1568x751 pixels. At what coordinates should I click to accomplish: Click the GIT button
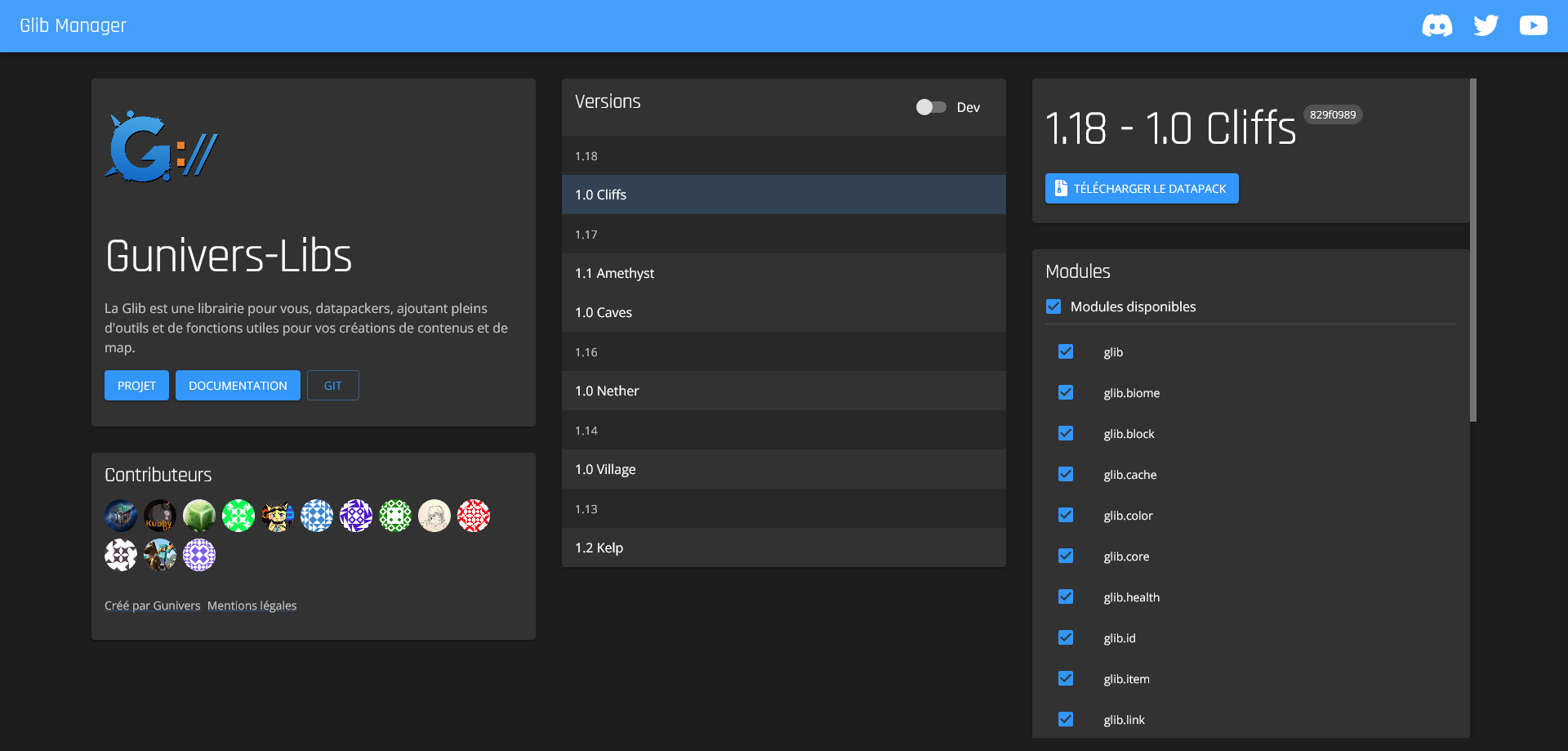(333, 386)
